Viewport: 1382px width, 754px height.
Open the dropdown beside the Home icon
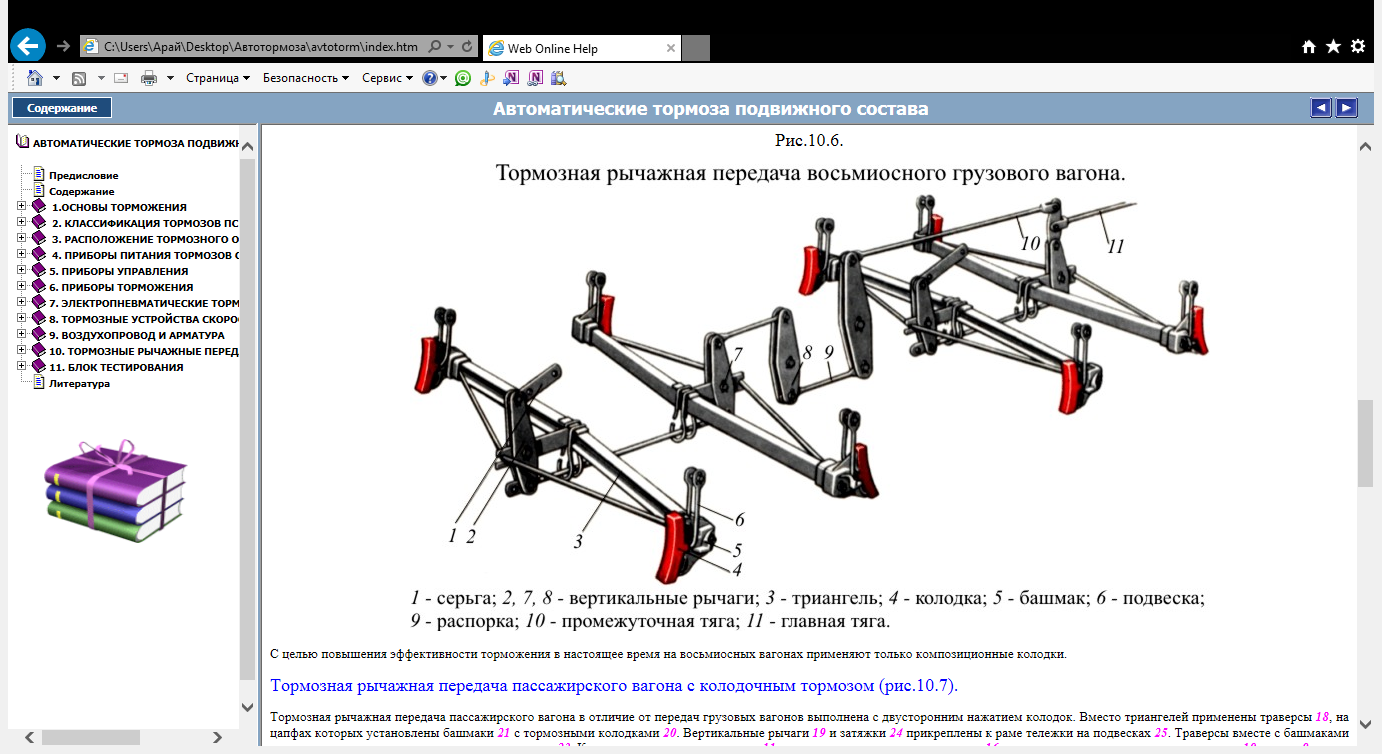pos(56,78)
